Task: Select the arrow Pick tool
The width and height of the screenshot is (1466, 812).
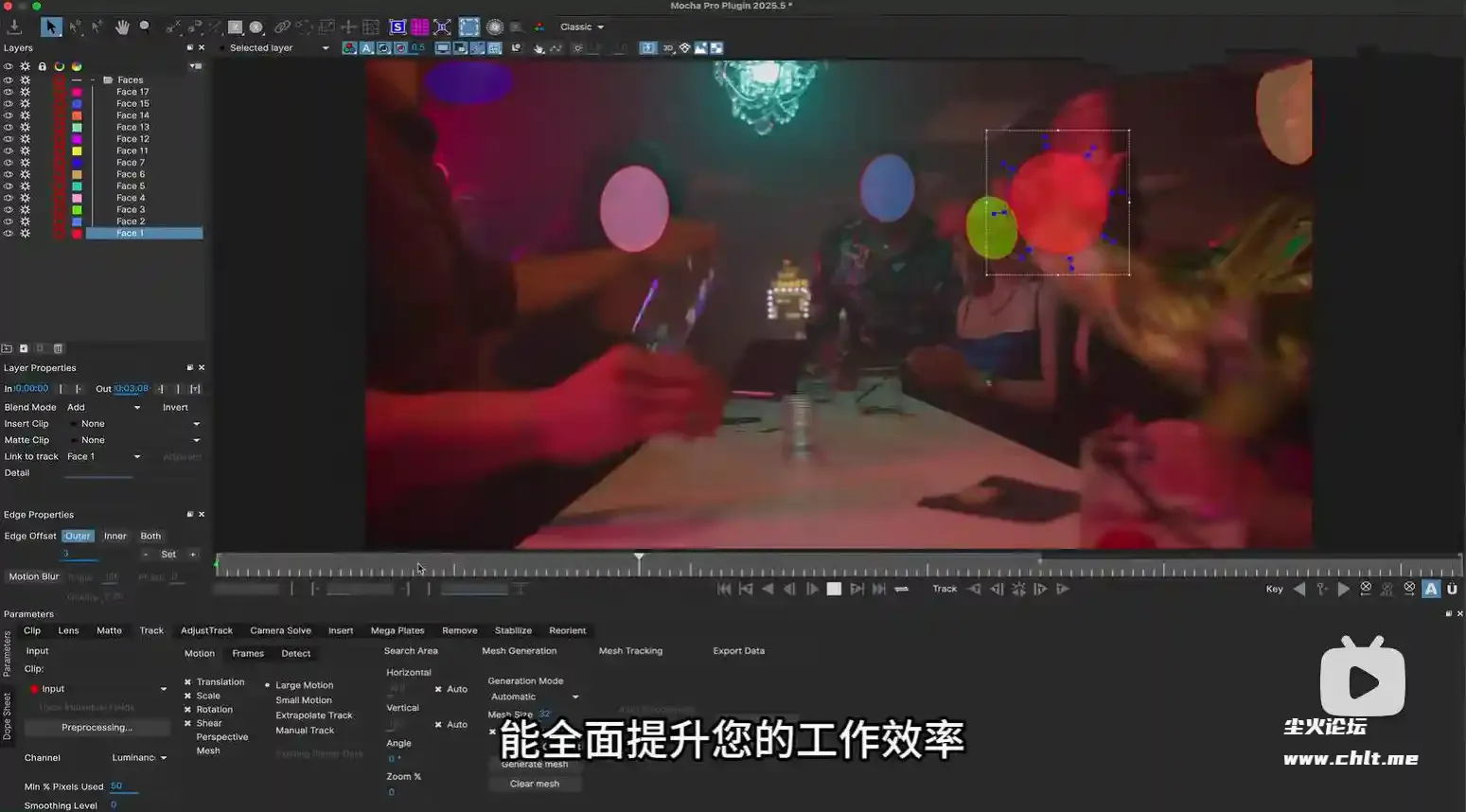Action: [x=51, y=26]
